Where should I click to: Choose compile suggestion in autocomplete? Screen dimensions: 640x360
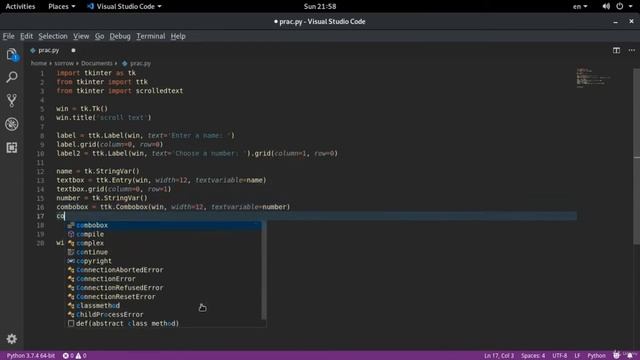click(x=164, y=234)
